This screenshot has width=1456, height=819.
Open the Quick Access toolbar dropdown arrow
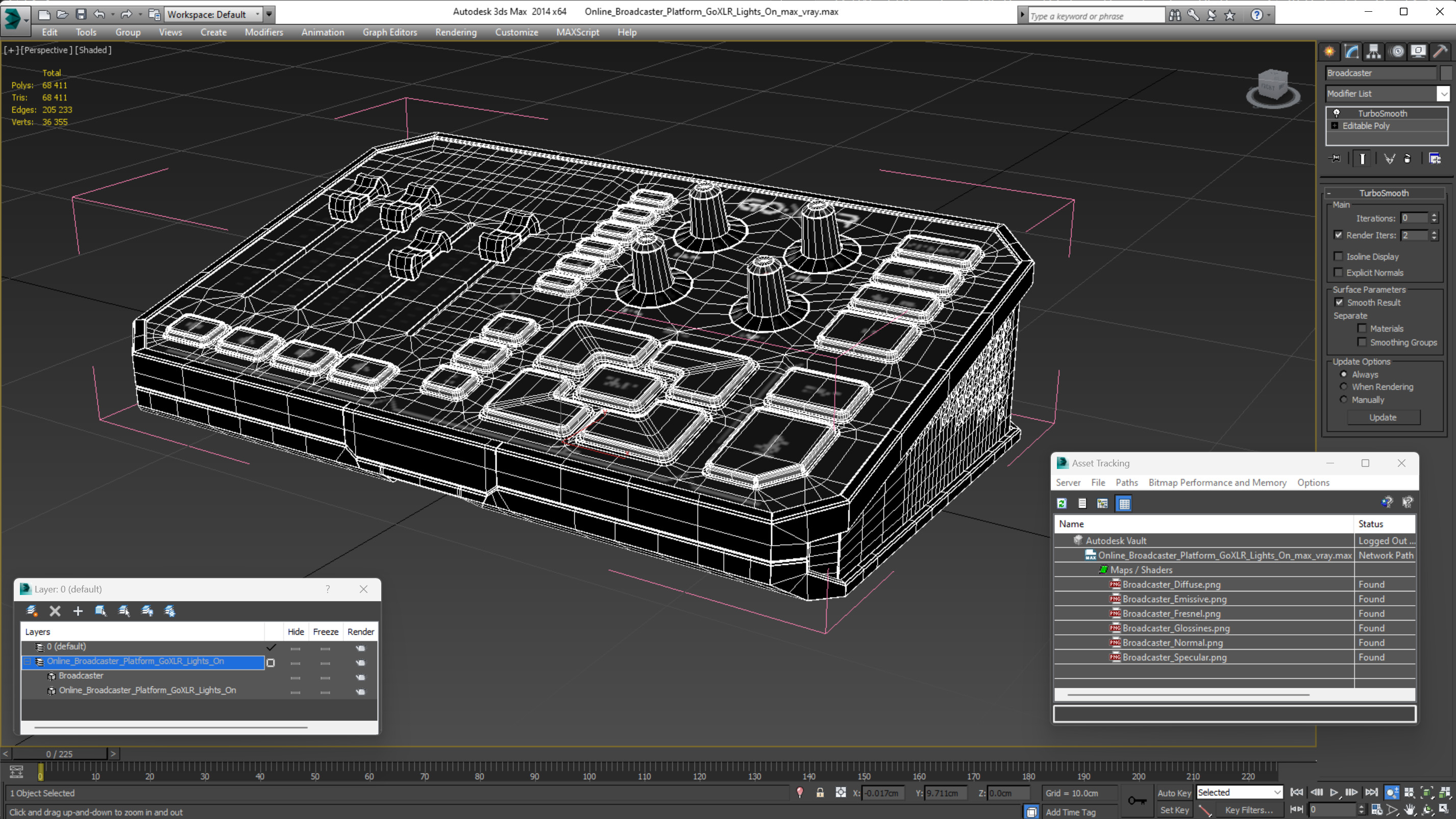269,14
